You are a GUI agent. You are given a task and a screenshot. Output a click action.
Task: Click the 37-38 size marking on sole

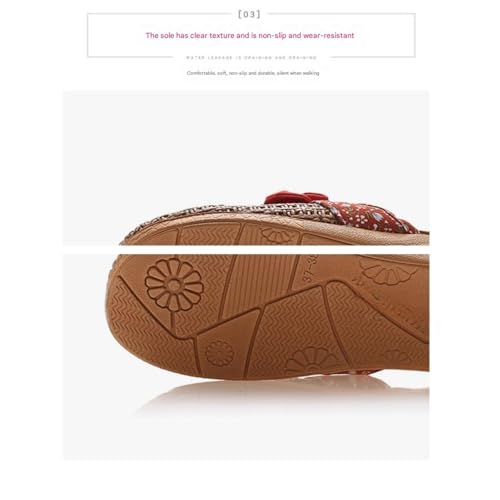[x=308, y=269]
